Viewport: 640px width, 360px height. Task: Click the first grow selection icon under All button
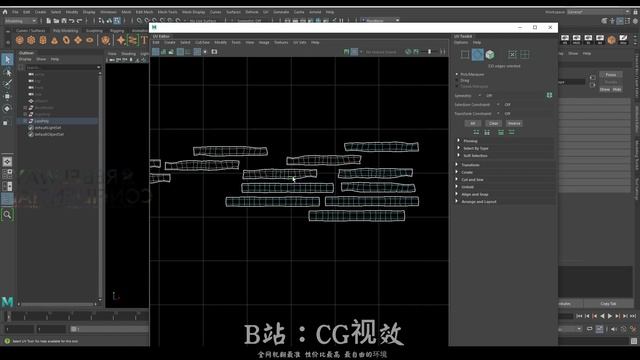(476, 132)
